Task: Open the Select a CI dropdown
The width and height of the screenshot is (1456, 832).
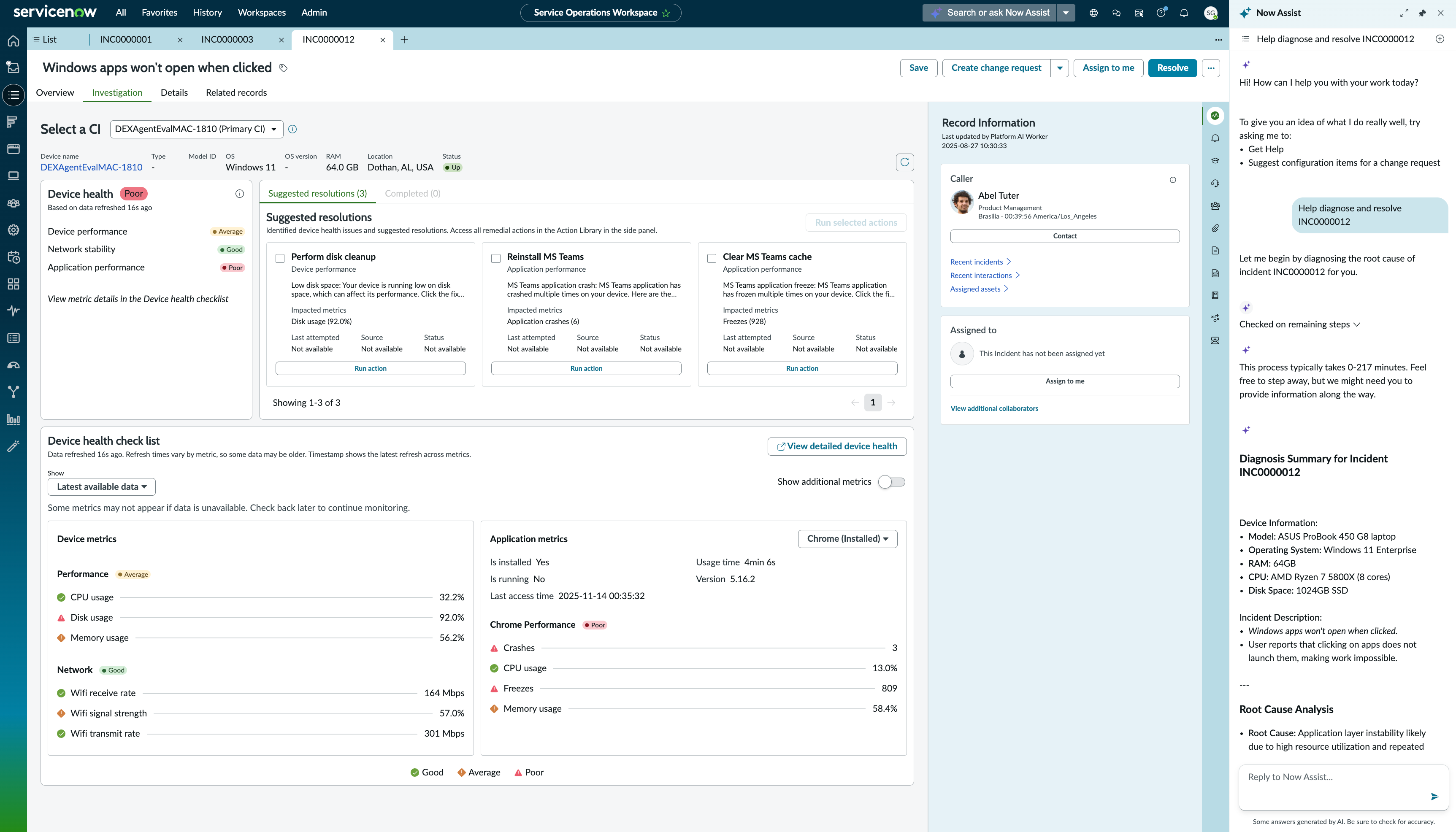Action: [x=197, y=129]
